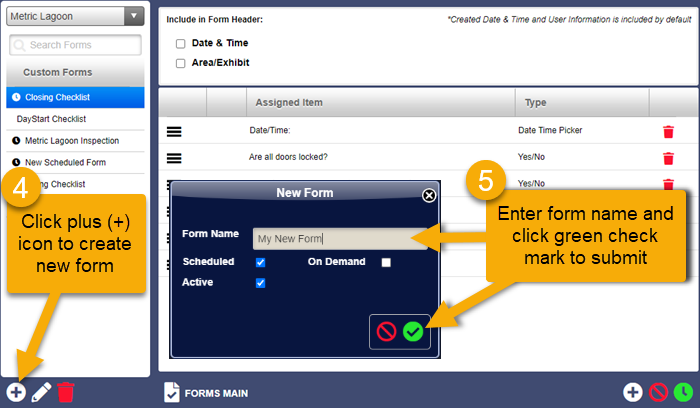This screenshot has height=408, width=700.
Task: Delete form using bottom-left red trash icon
Action: click(66, 392)
